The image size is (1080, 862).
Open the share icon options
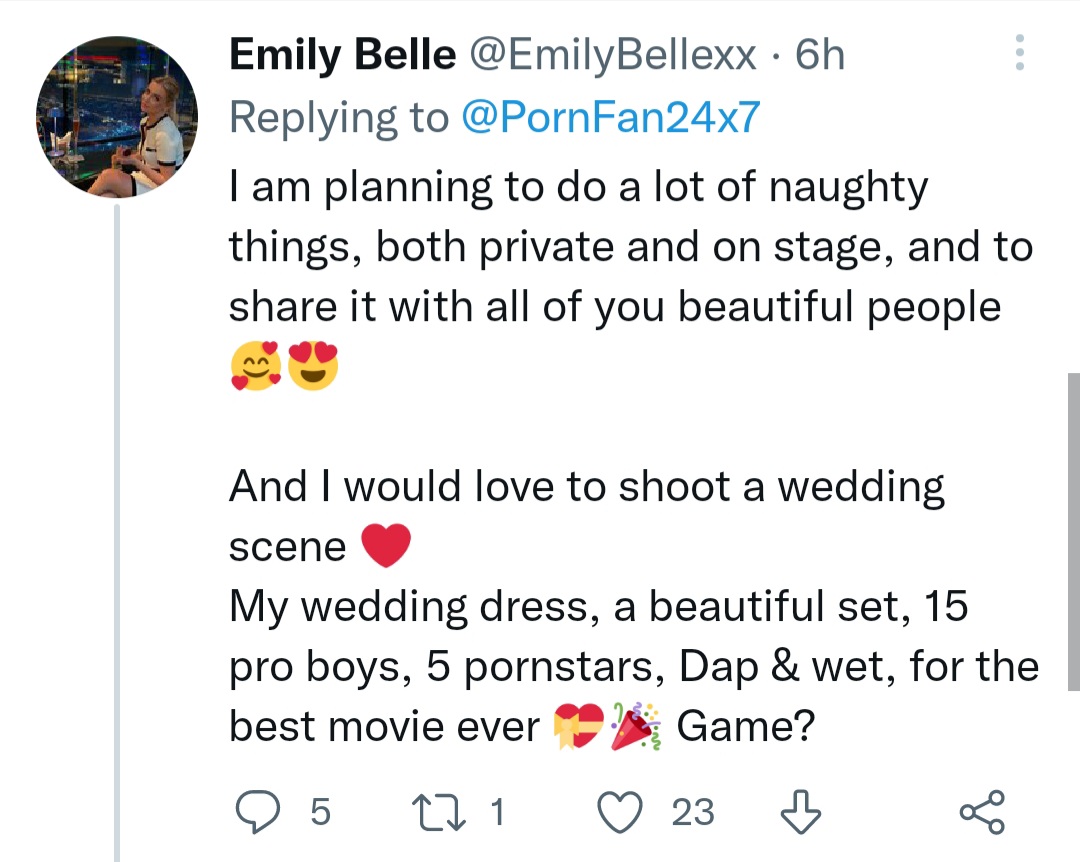(x=980, y=812)
